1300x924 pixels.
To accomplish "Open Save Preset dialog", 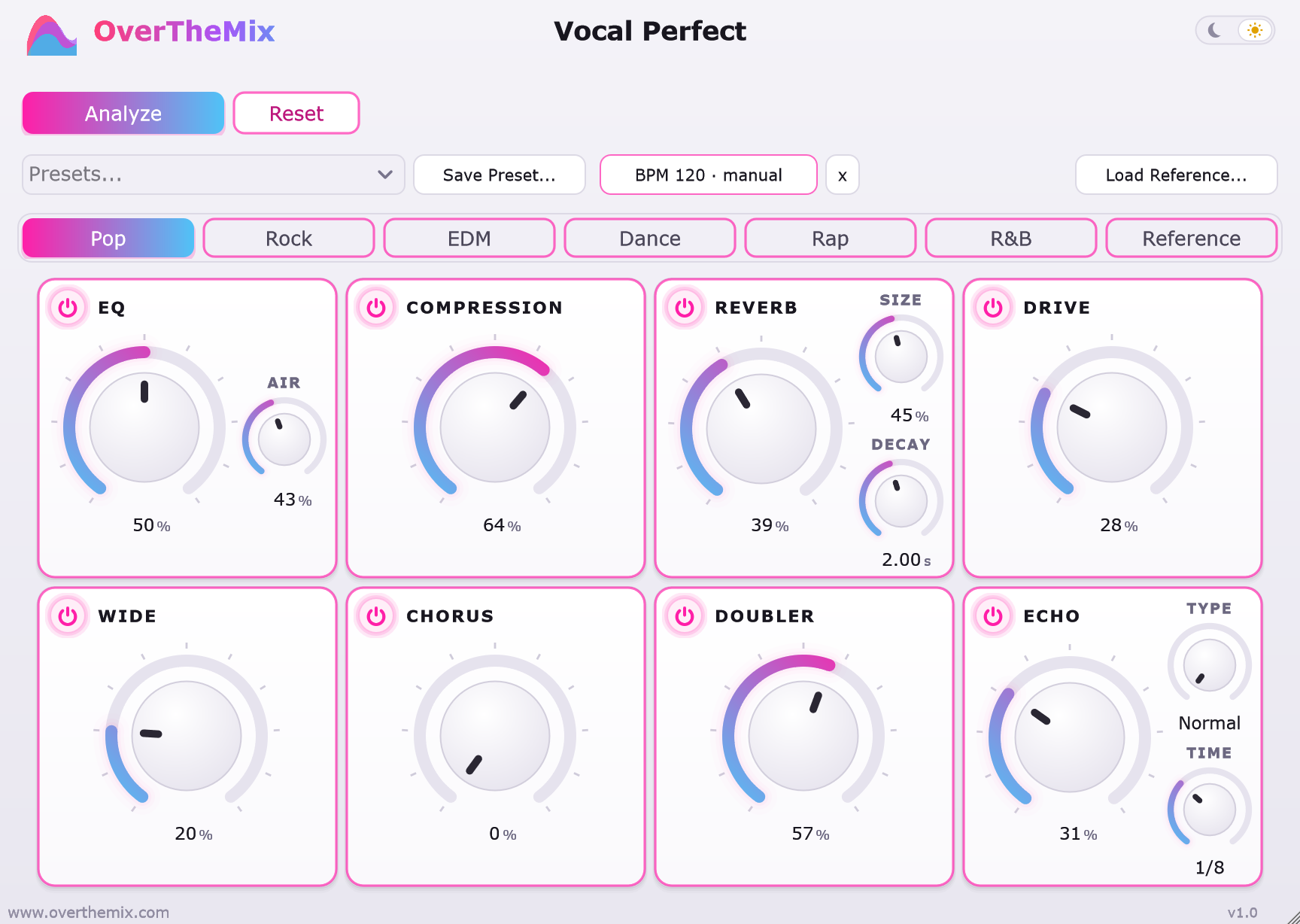I will 500,175.
